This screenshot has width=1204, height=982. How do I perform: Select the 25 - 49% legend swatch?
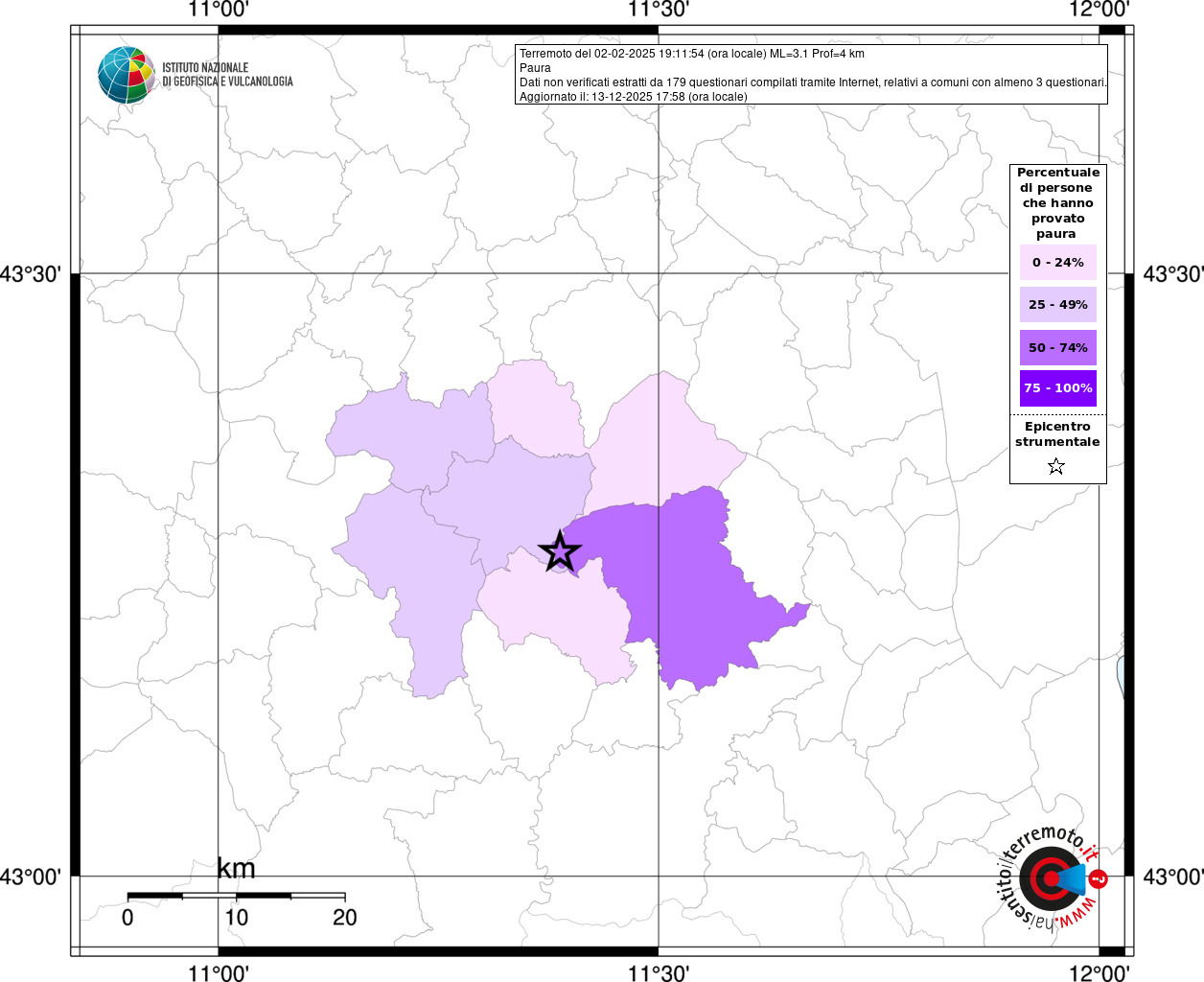(x=1058, y=304)
